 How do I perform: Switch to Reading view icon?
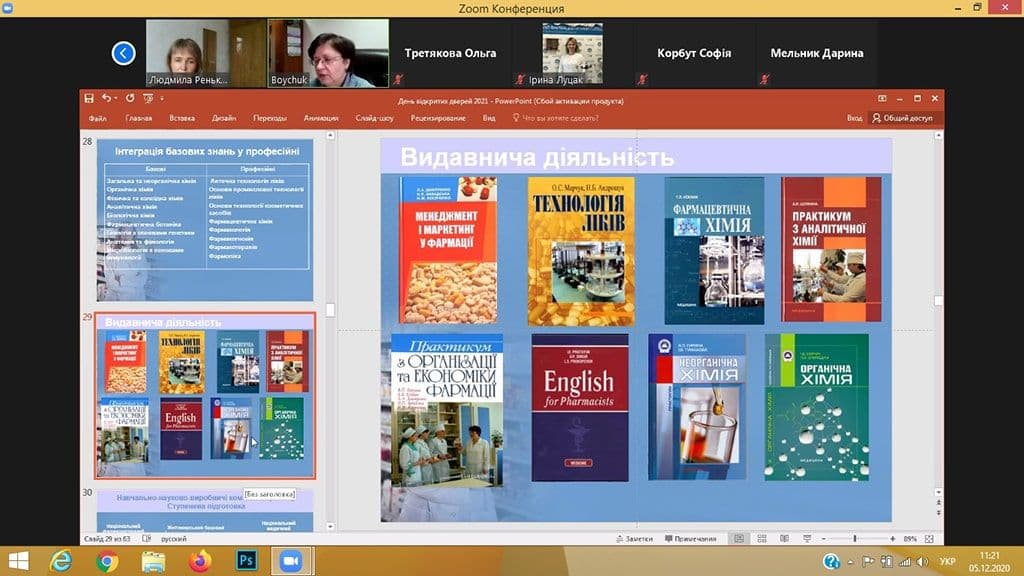(x=784, y=539)
